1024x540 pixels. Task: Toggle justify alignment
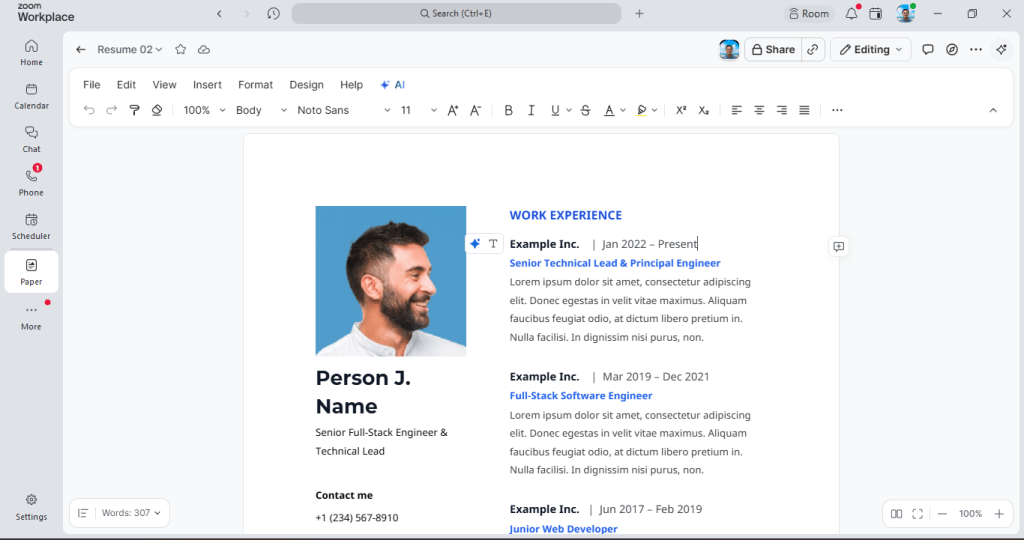(804, 110)
